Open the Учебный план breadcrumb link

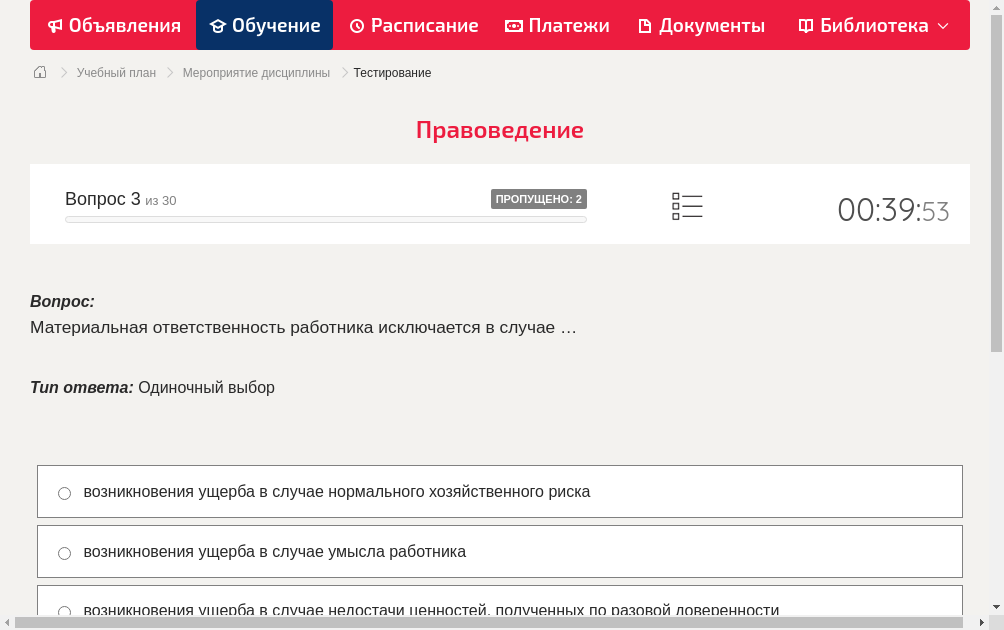[116, 72]
